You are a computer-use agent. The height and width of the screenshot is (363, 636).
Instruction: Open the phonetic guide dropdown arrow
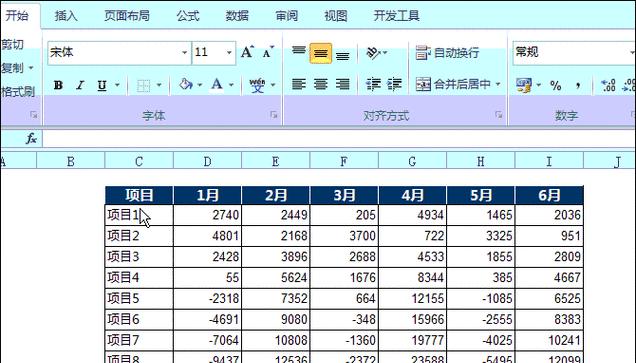273,85
